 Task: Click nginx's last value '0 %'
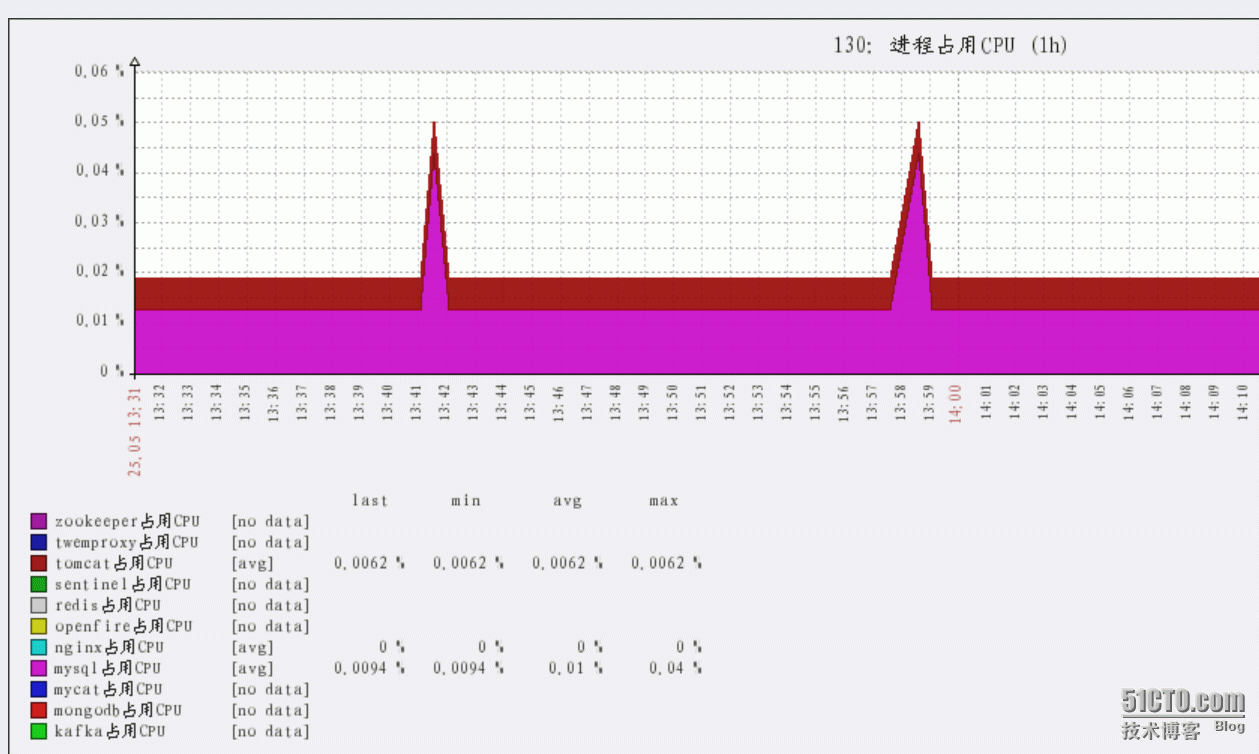coord(392,647)
